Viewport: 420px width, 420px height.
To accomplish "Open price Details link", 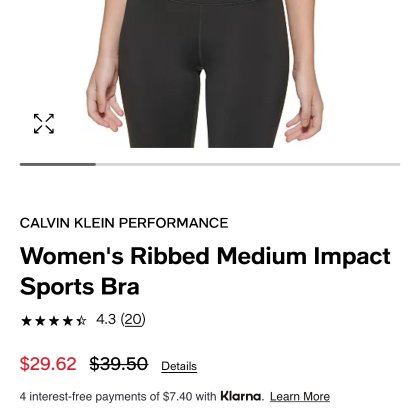I will click(179, 366).
